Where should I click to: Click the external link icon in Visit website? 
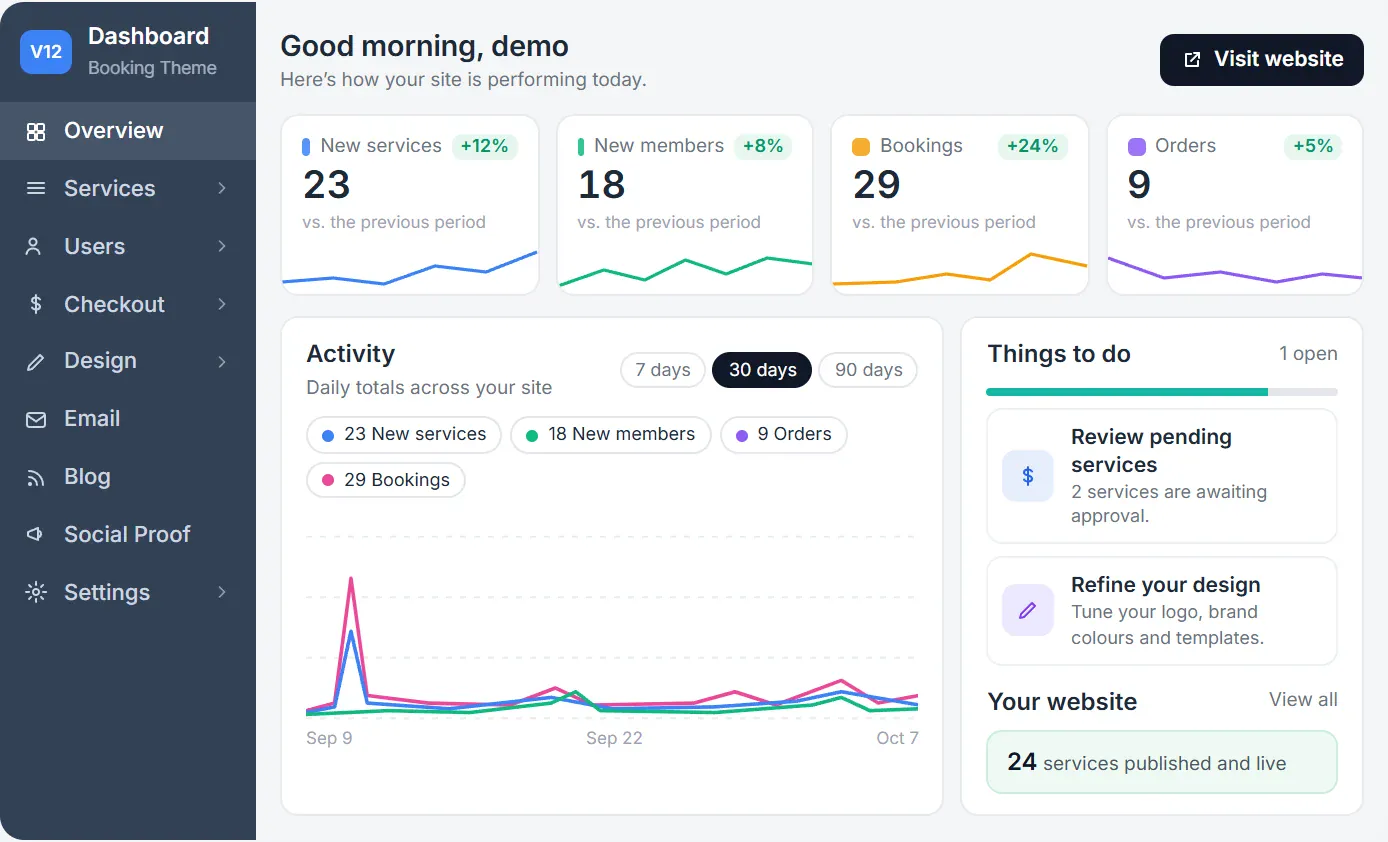(1192, 60)
